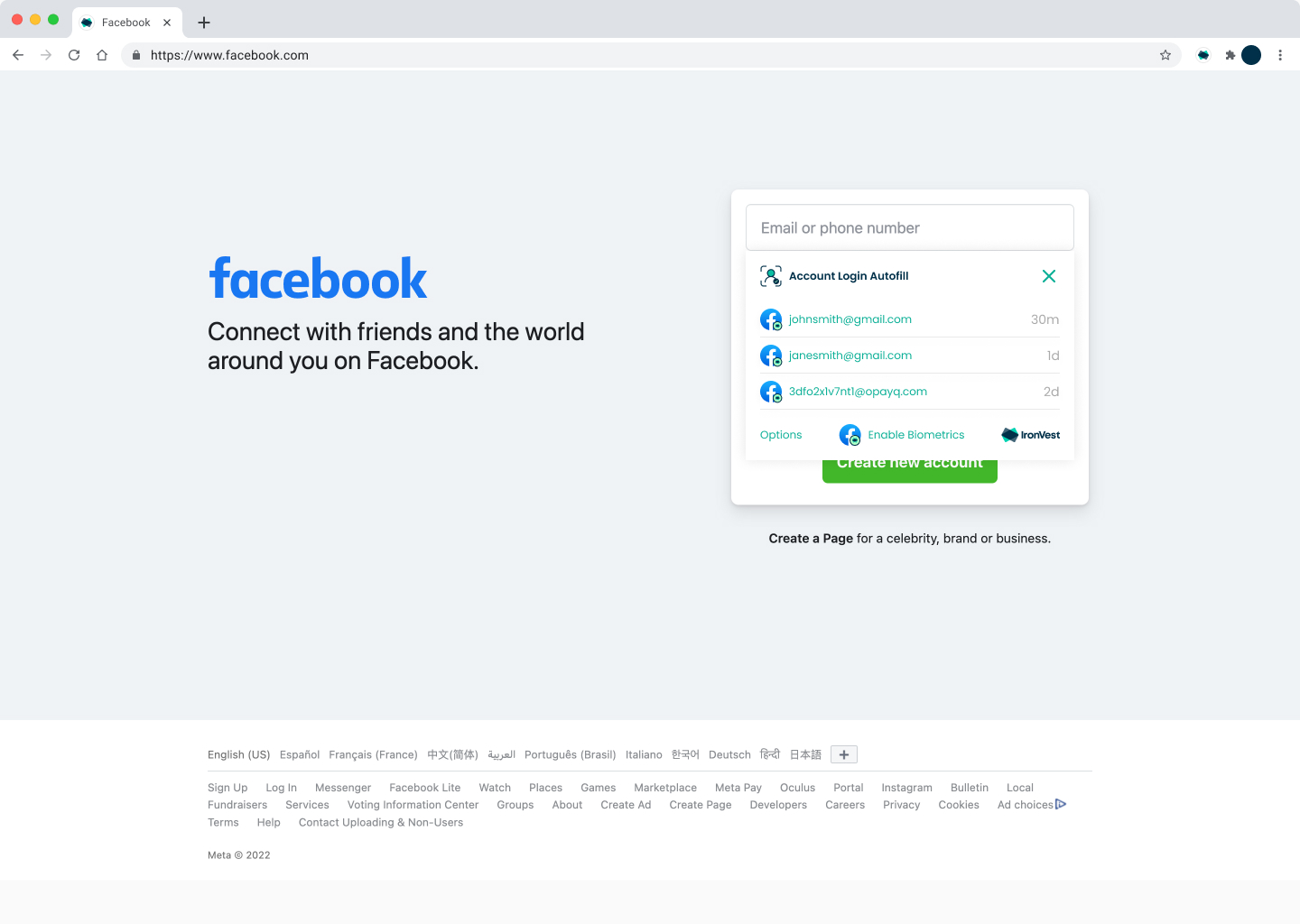Open the Create a Page link
This screenshot has width=1300, height=924.
click(811, 539)
